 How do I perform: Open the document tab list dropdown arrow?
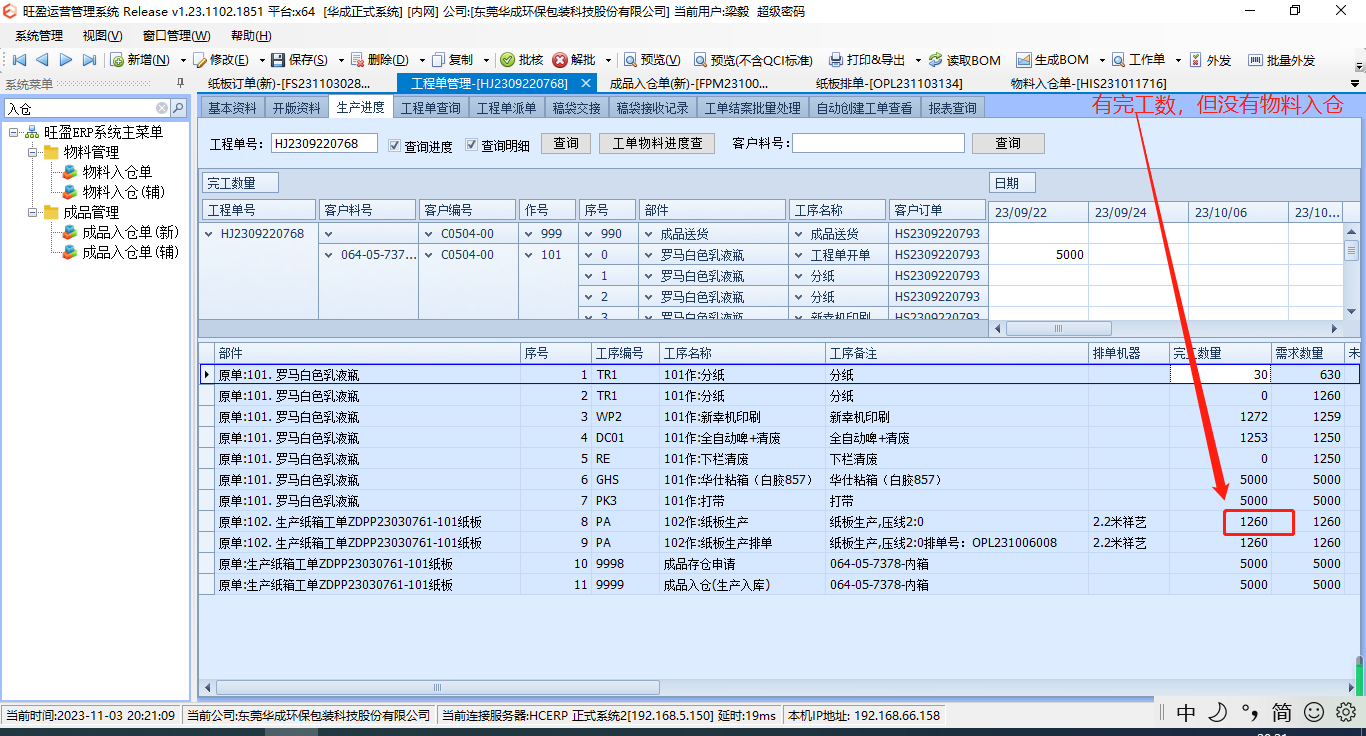click(x=1355, y=84)
